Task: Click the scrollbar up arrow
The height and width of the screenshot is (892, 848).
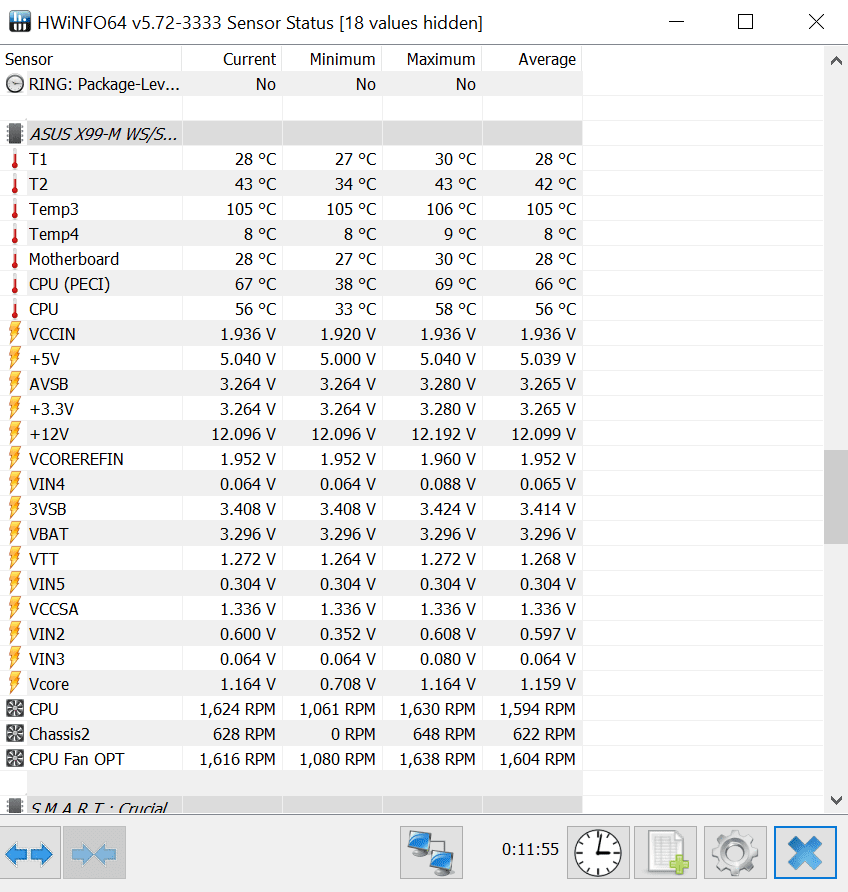Action: [836, 60]
